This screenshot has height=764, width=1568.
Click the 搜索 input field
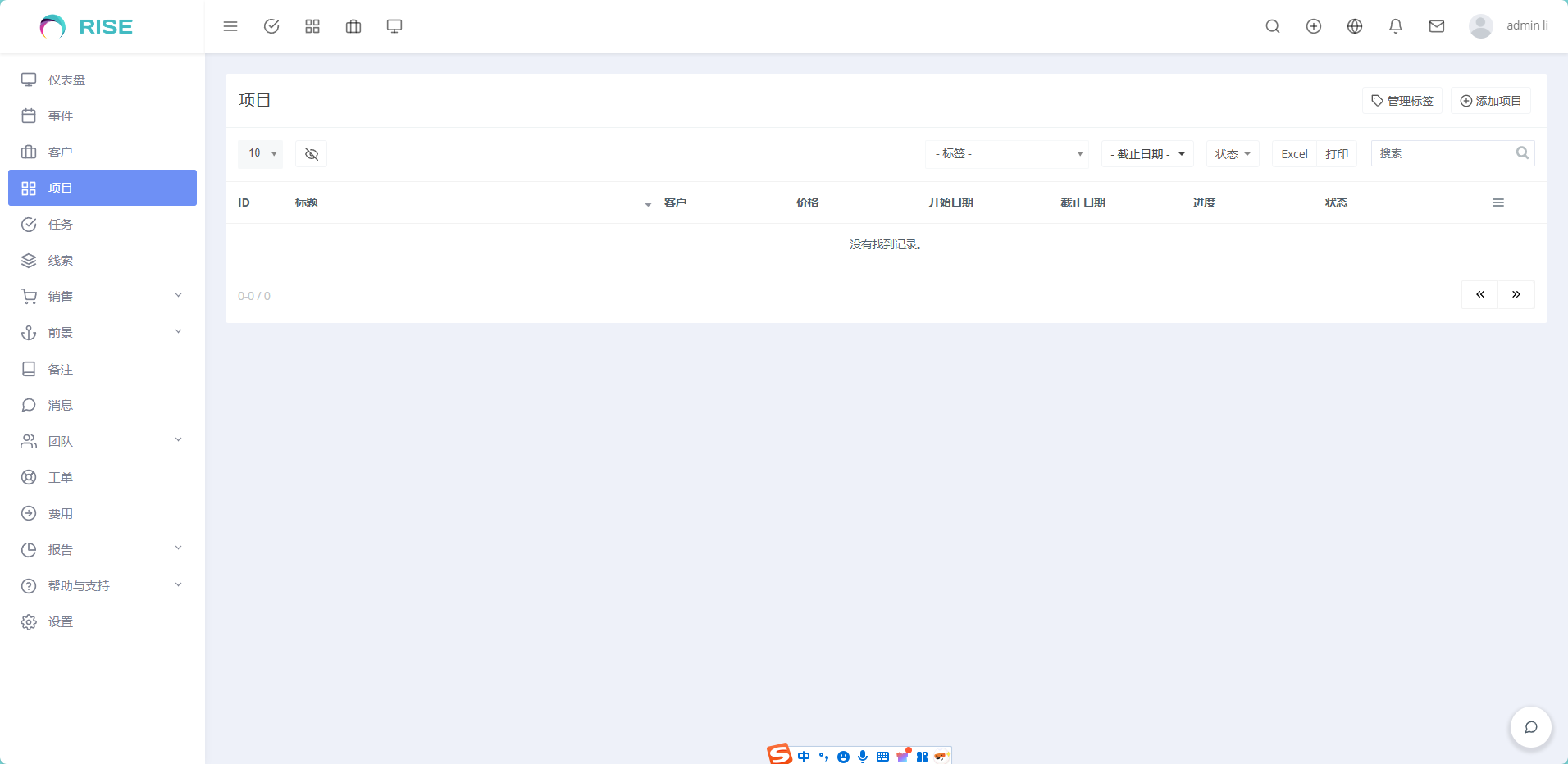click(1443, 153)
